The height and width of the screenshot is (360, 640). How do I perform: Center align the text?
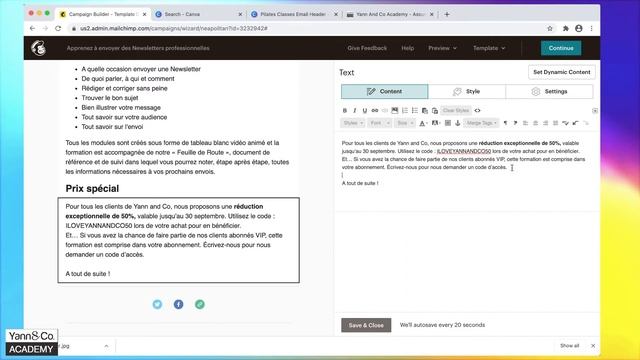tap(536, 123)
